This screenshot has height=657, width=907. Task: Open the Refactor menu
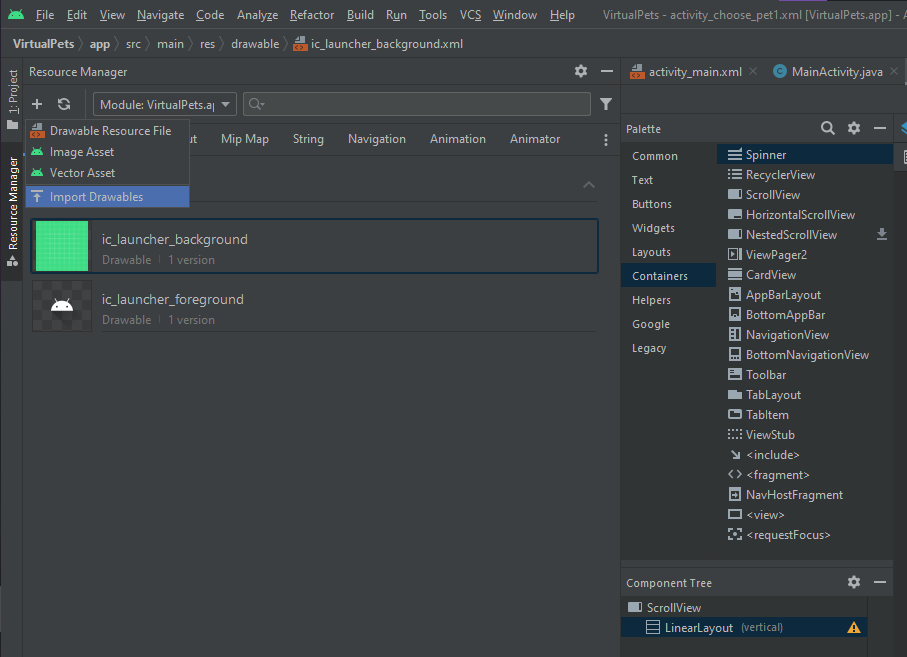[312, 15]
